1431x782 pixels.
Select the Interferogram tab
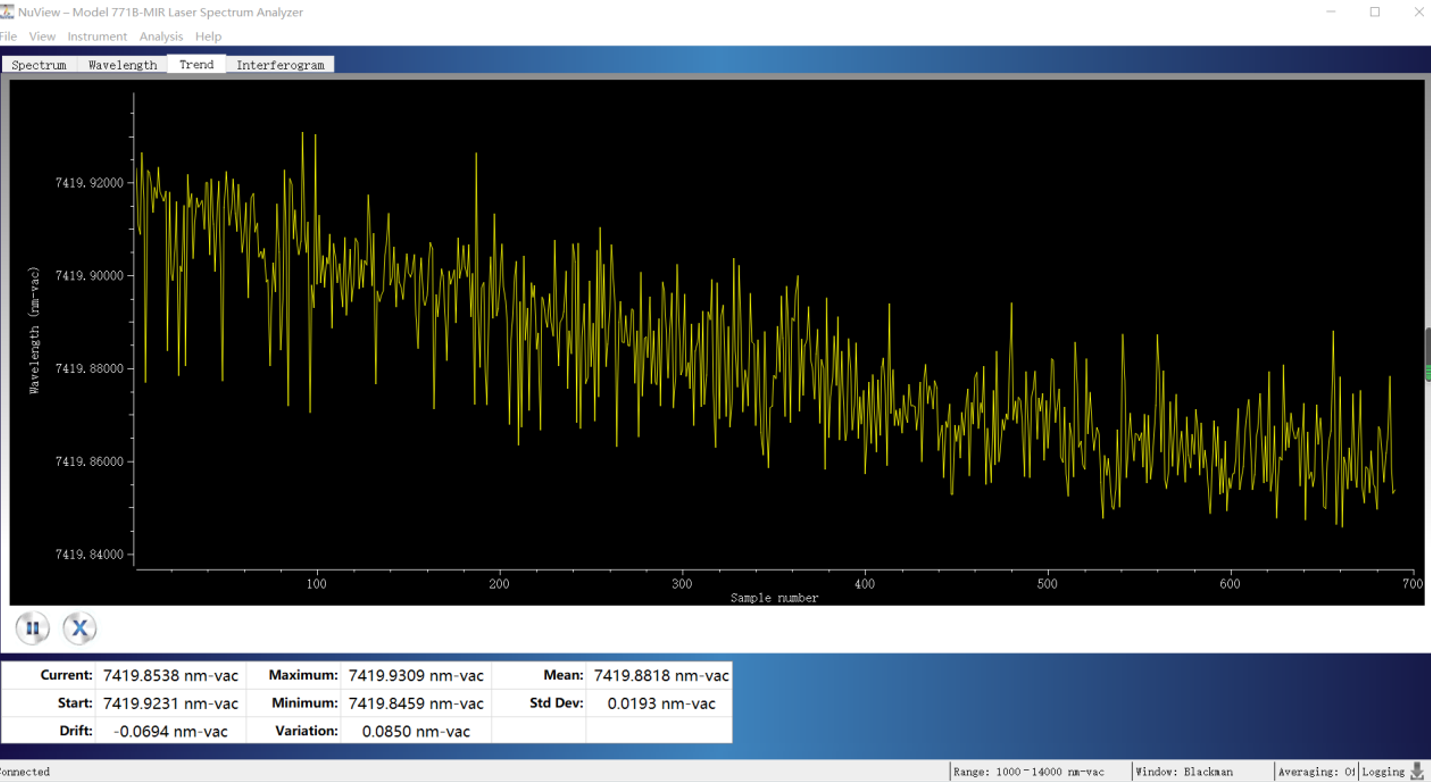(x=280, y=65)
